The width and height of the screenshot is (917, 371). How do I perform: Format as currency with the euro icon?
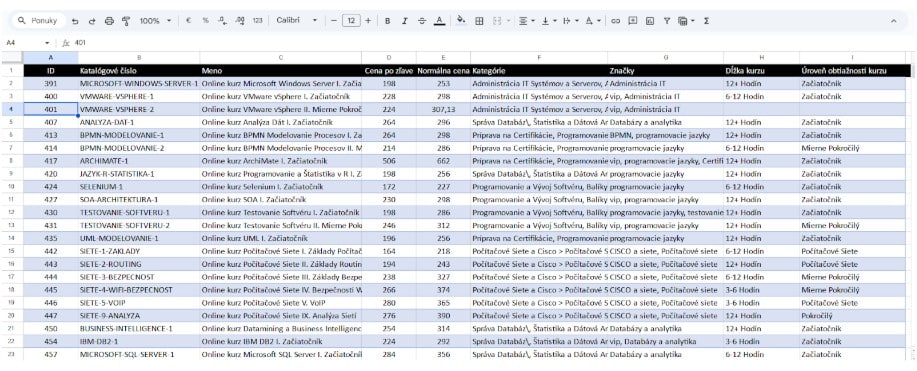click(x=188, y=20)
